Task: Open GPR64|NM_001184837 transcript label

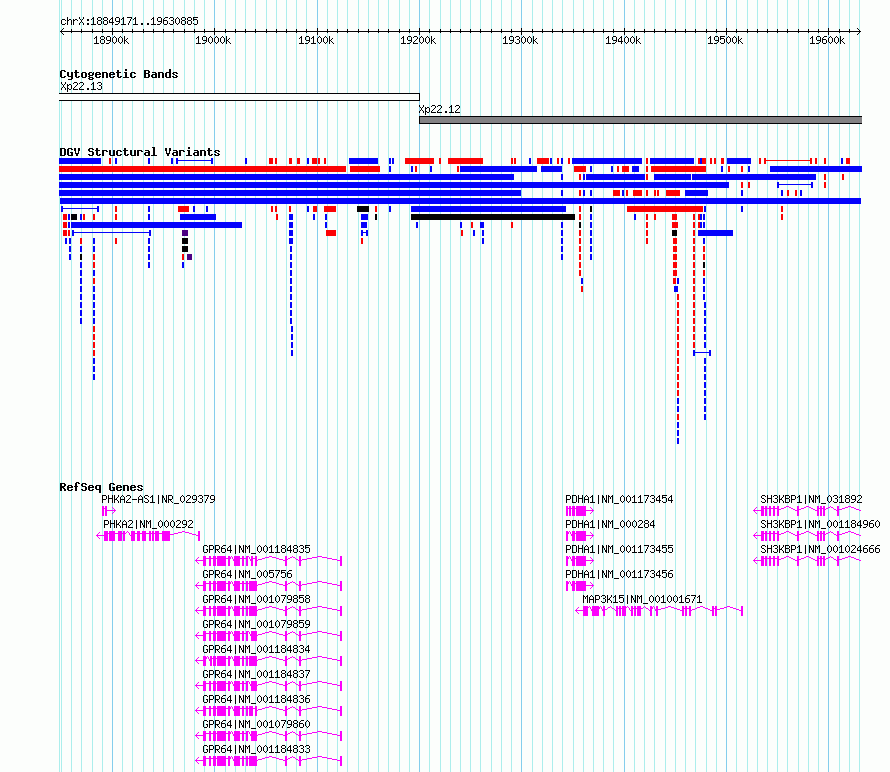Action: click(257, 674)
